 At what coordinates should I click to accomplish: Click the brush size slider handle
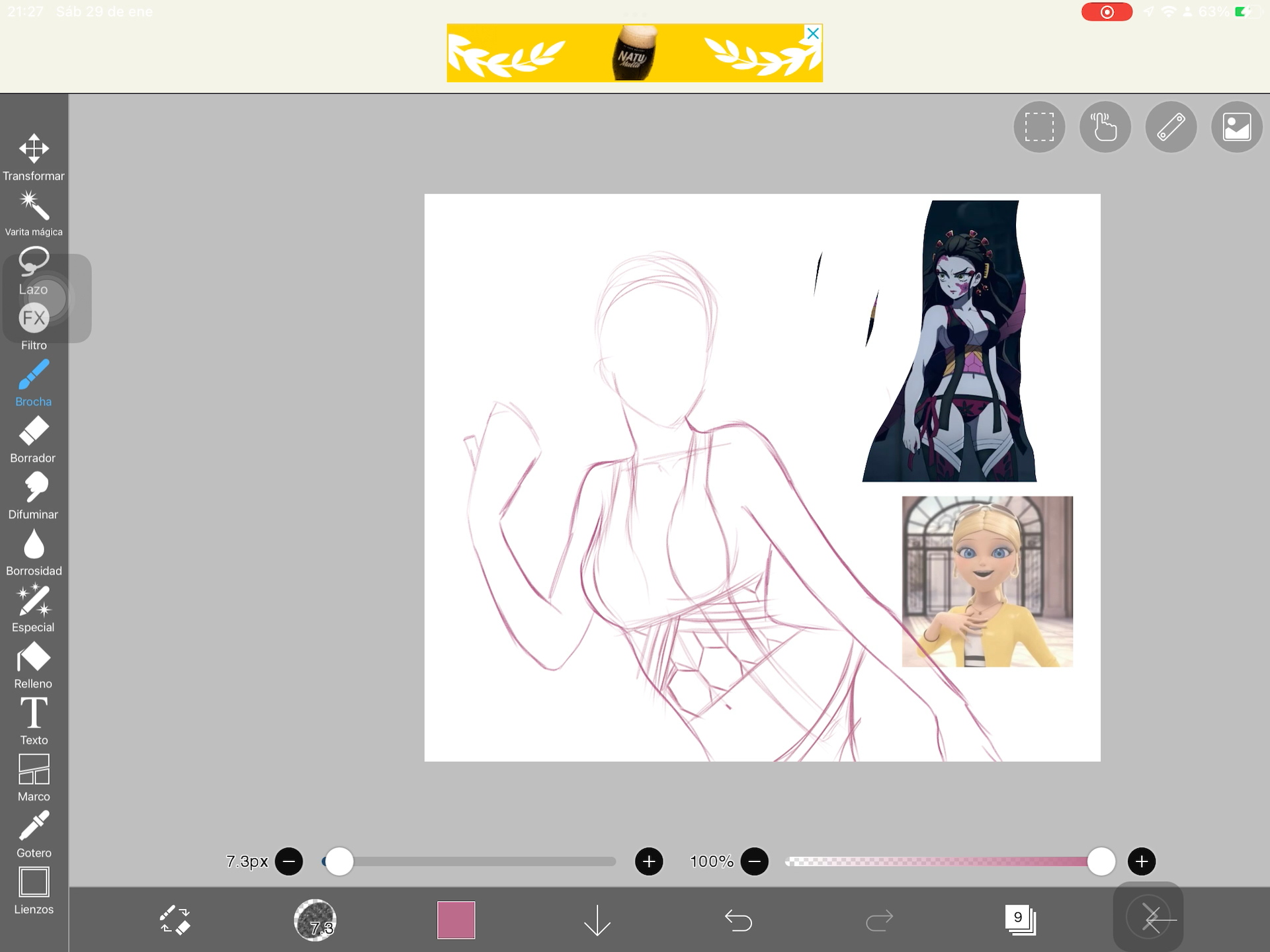[339, 861]
